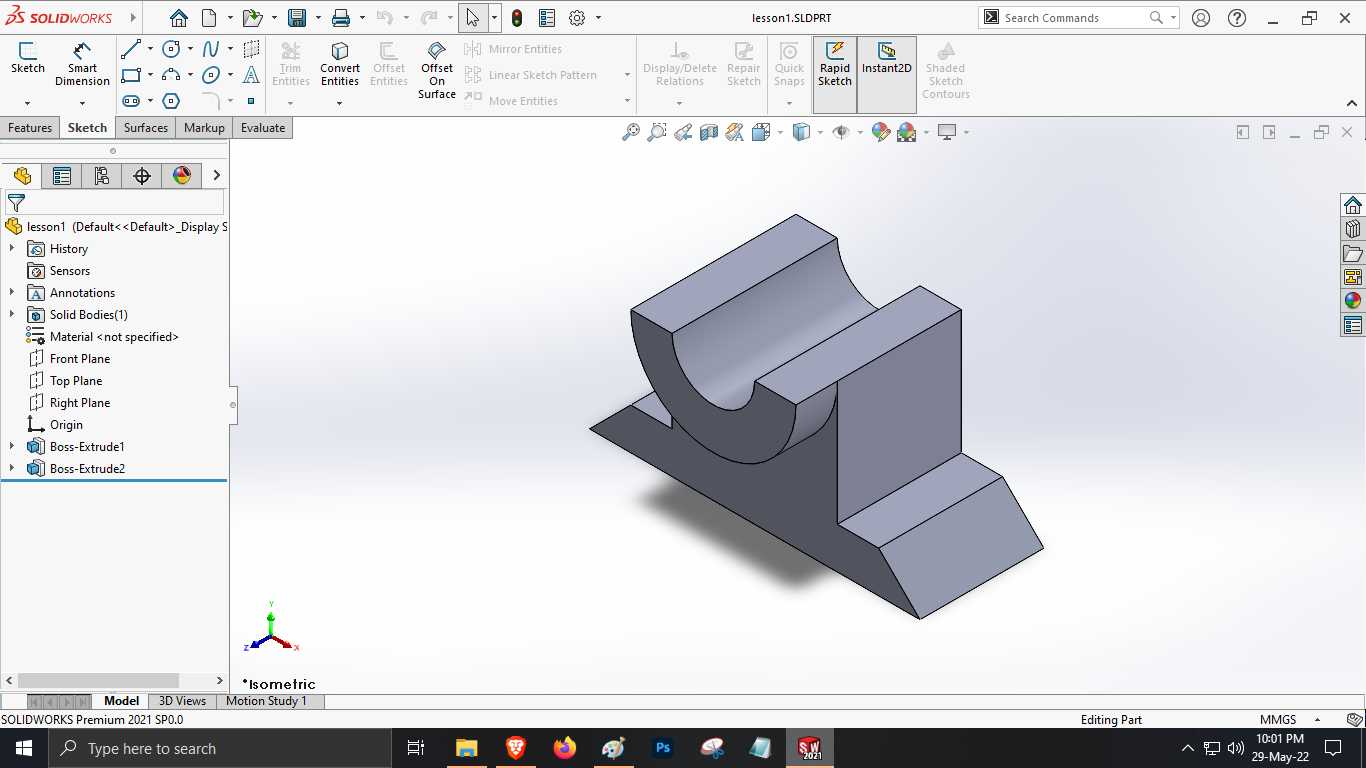
Task: Click the Section View icon
Action: [709, 132]
